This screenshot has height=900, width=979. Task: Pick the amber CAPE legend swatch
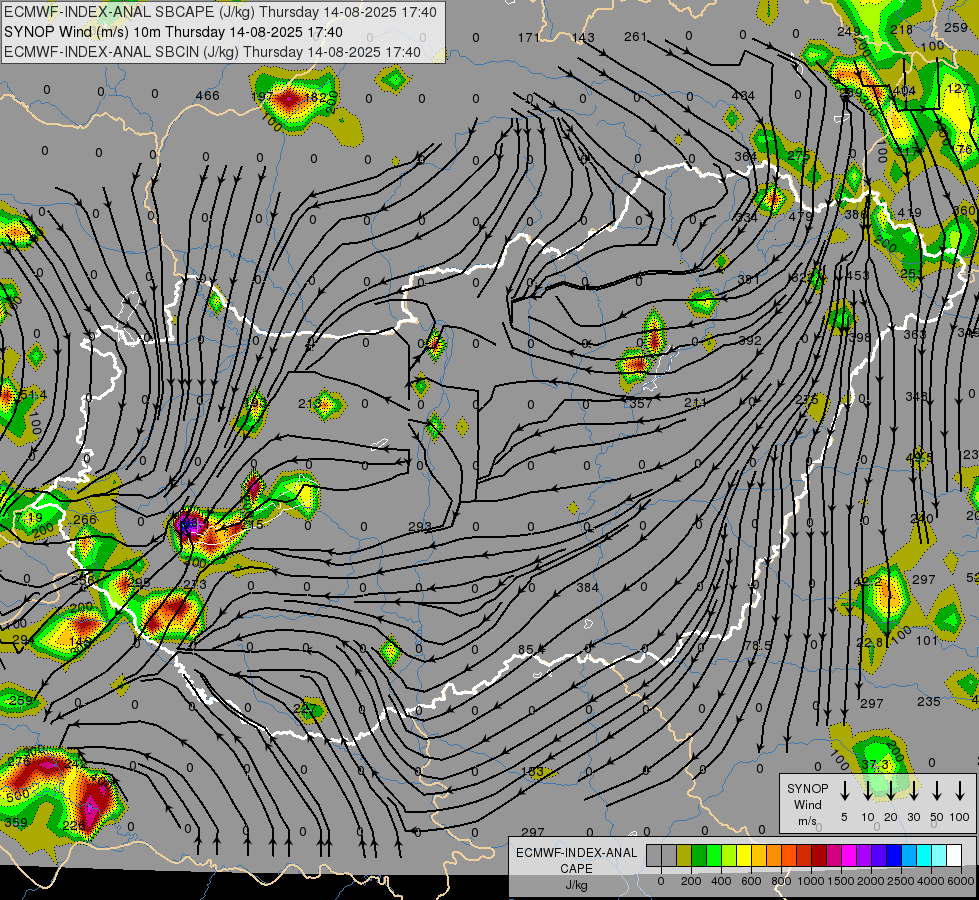(x=759, y=856)
